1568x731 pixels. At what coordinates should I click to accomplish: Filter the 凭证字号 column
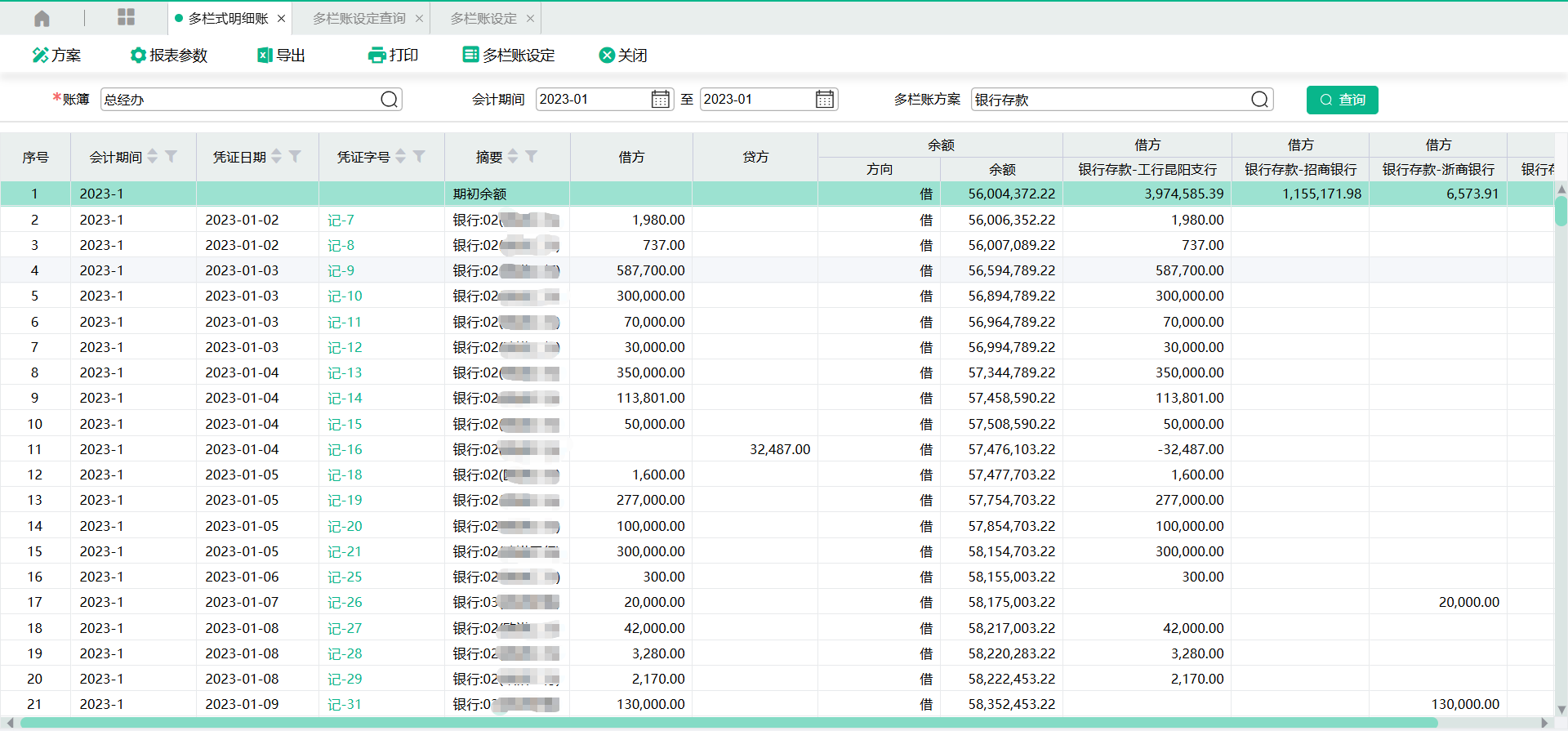[x=419, y=156]
